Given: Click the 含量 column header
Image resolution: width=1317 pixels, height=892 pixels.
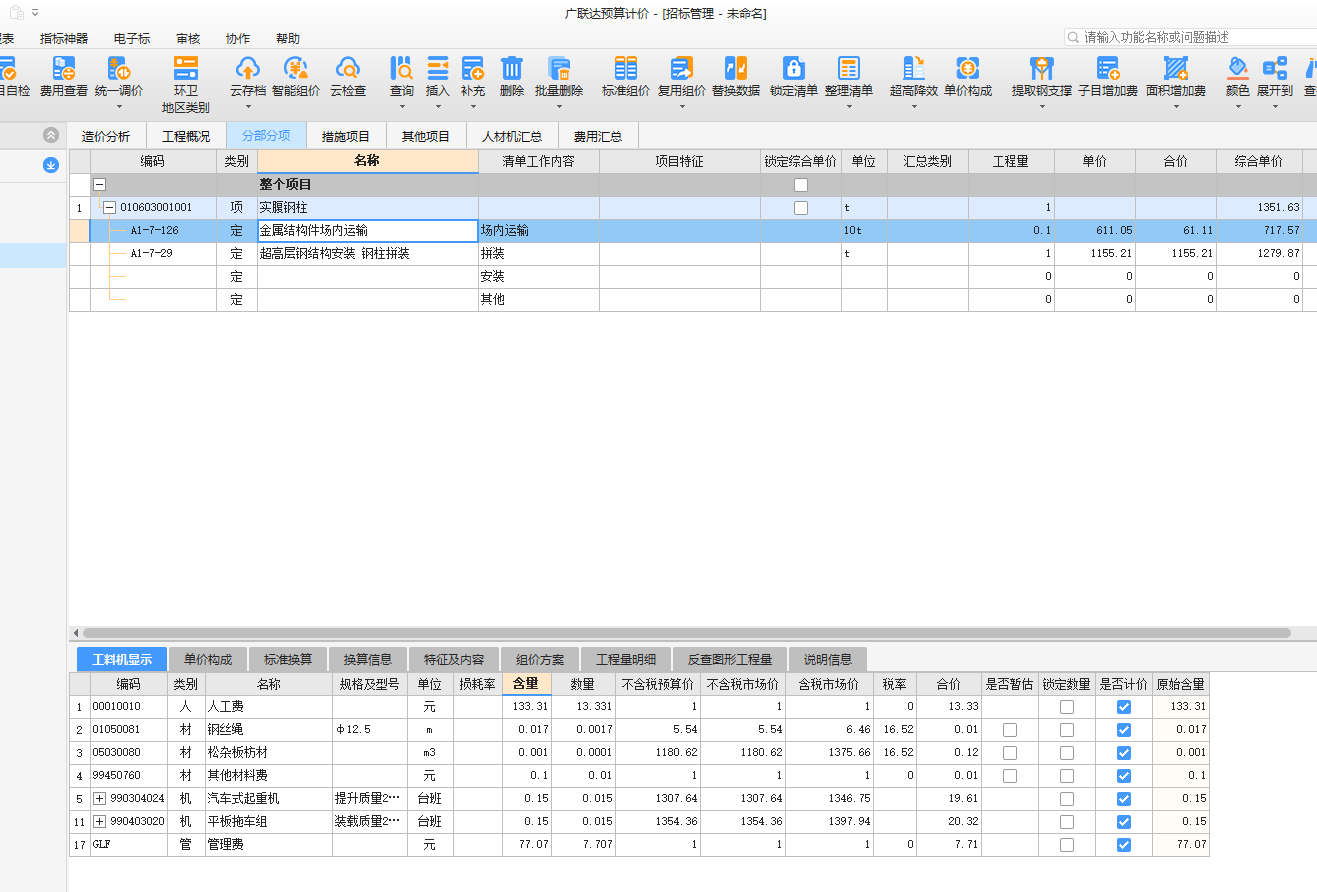Looking at the screenshot, I should (x=526, y=684).
